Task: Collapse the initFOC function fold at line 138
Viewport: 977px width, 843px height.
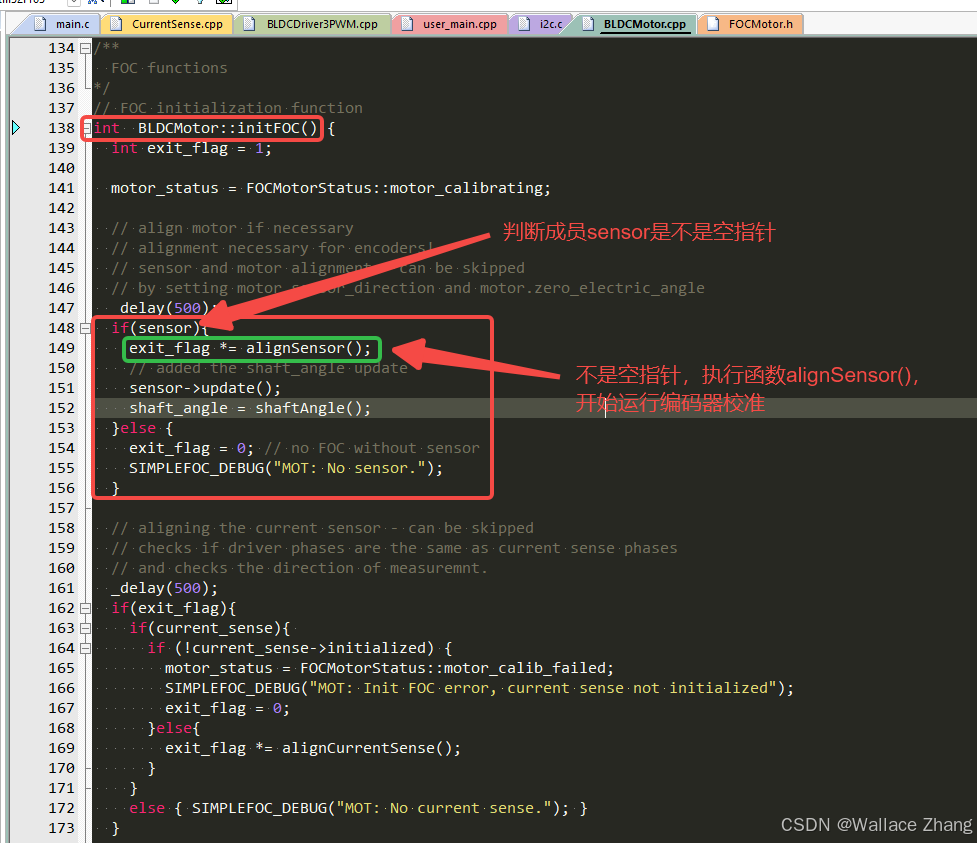Action: (86, 128)
